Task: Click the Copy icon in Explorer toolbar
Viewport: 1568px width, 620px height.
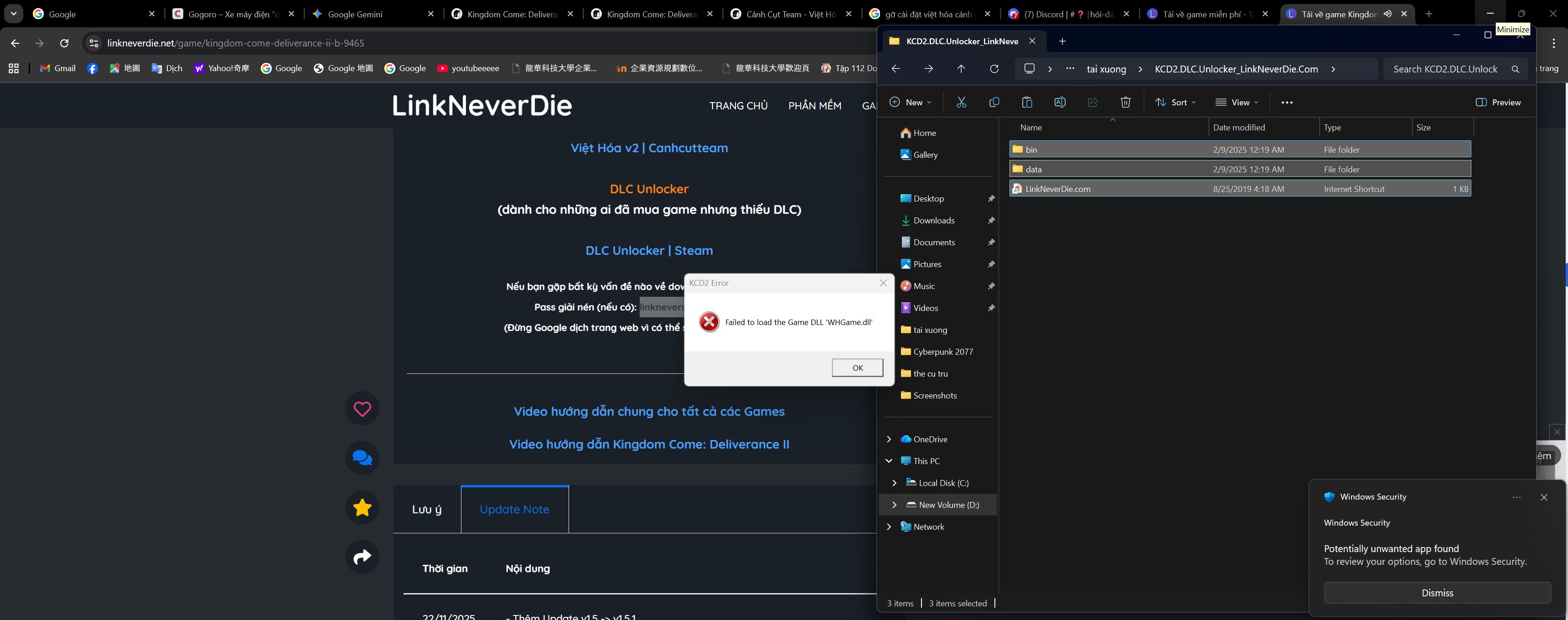Action: pos(994,102)
